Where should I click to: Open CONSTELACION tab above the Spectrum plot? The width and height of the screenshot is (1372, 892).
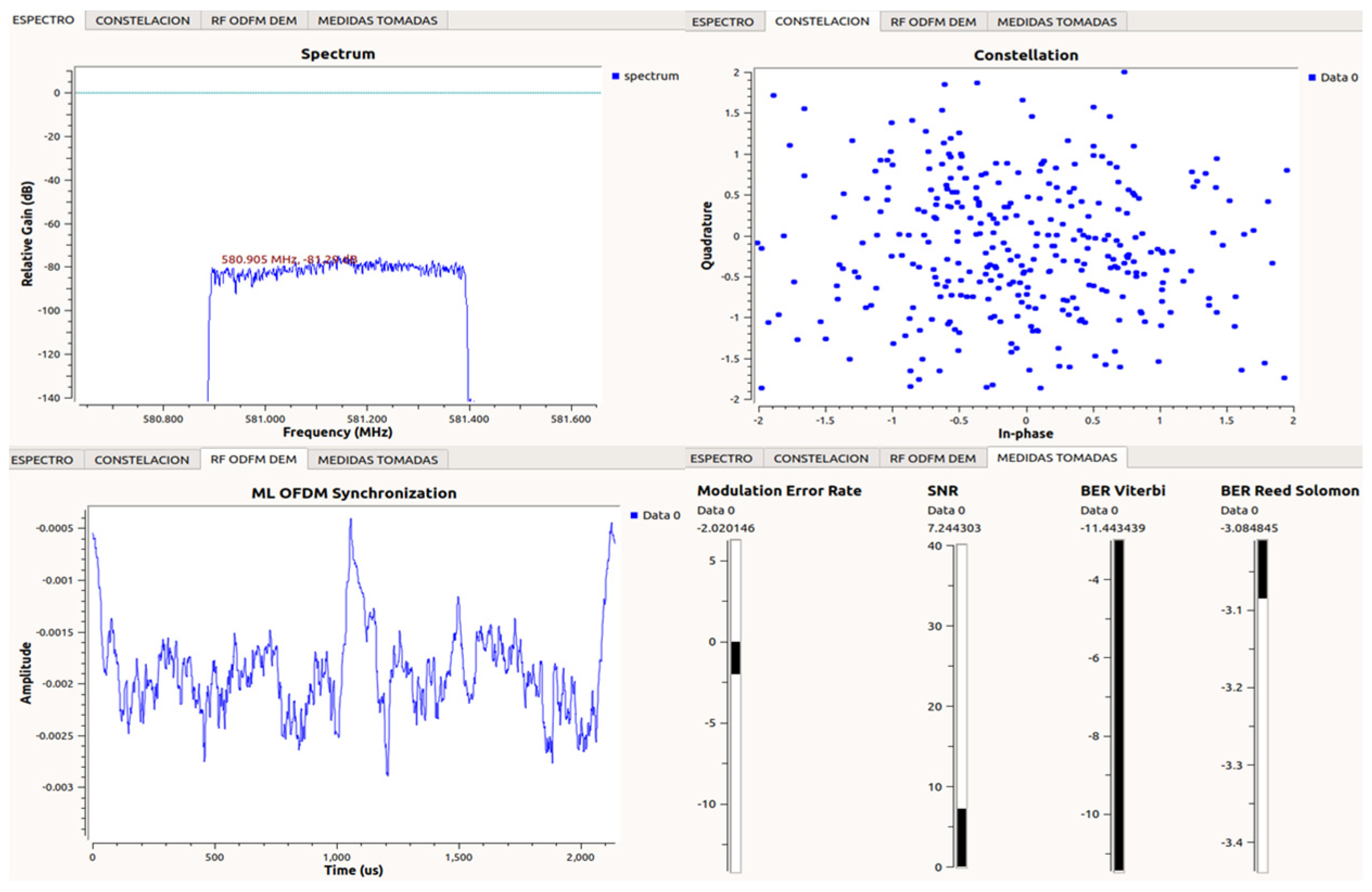[142, 21]
